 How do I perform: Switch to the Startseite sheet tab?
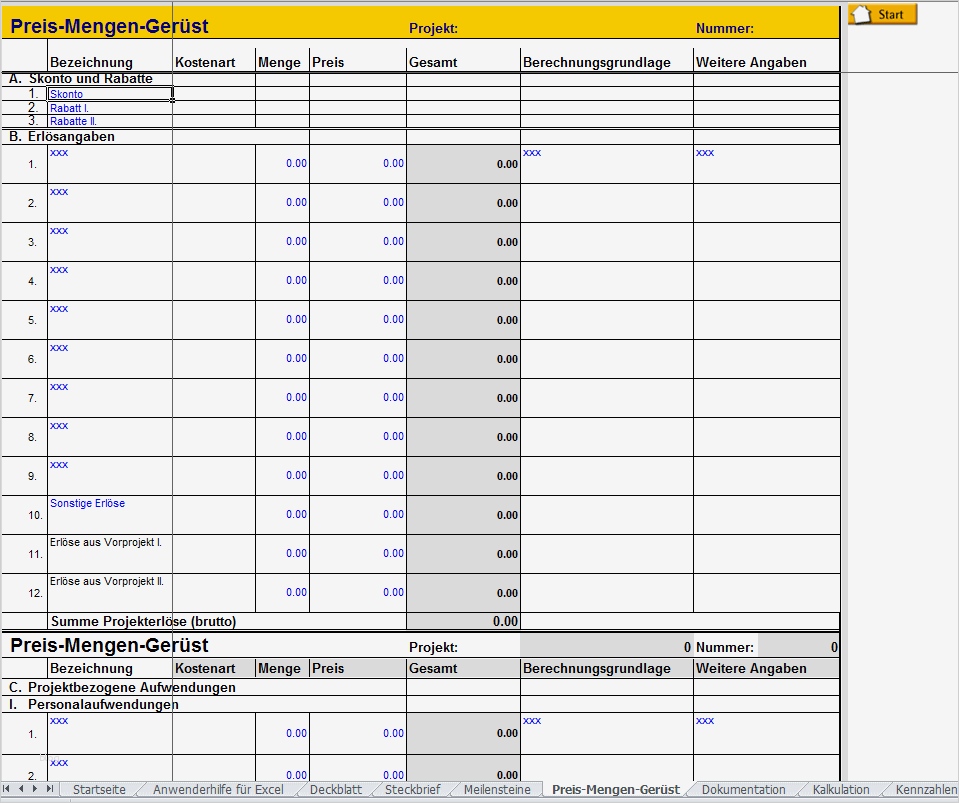pyautogui.click(x=99, y=790)
